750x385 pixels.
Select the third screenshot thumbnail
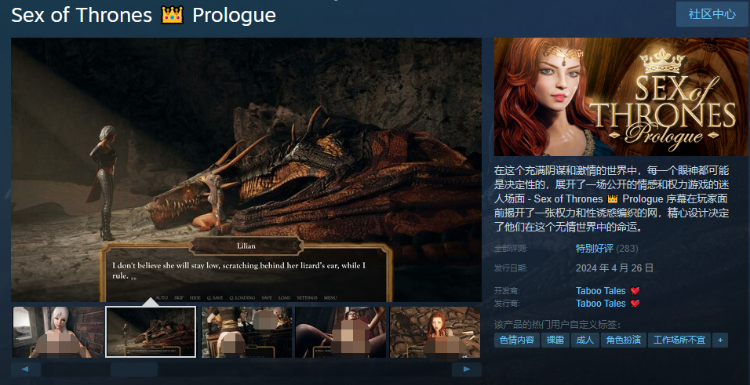247,332
